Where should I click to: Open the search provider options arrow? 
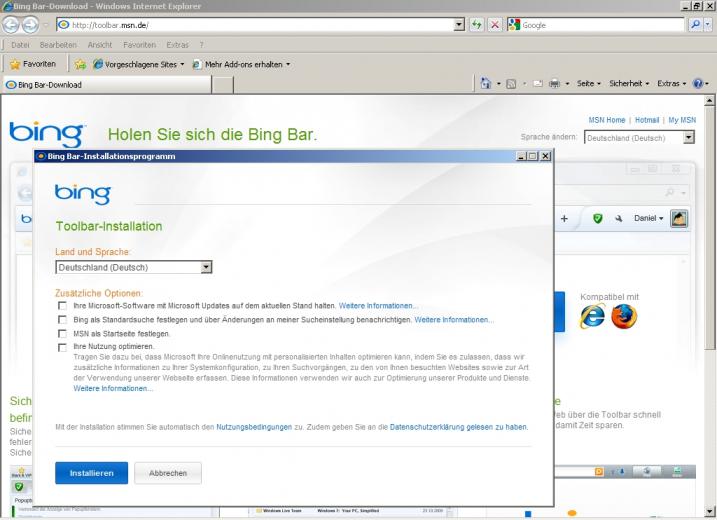click(x=708, y=25)
